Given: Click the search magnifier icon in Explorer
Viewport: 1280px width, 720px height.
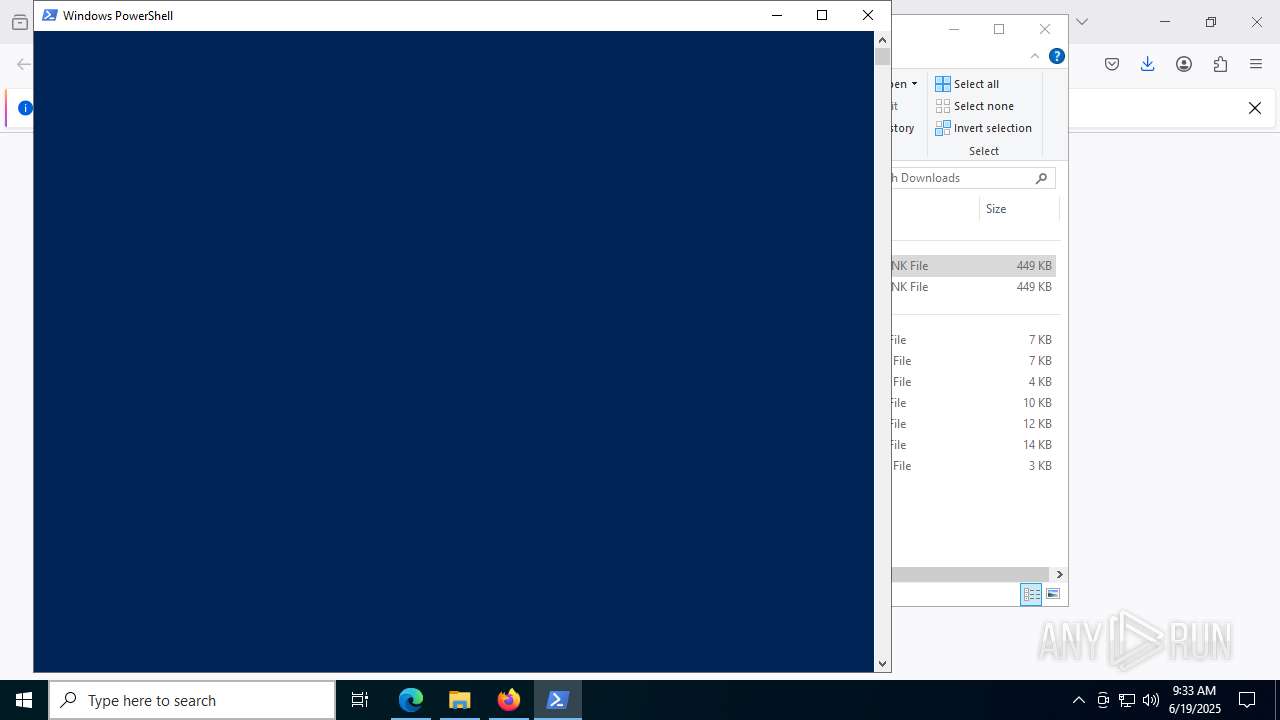Looking at the screenshot, I should 1041,178.
